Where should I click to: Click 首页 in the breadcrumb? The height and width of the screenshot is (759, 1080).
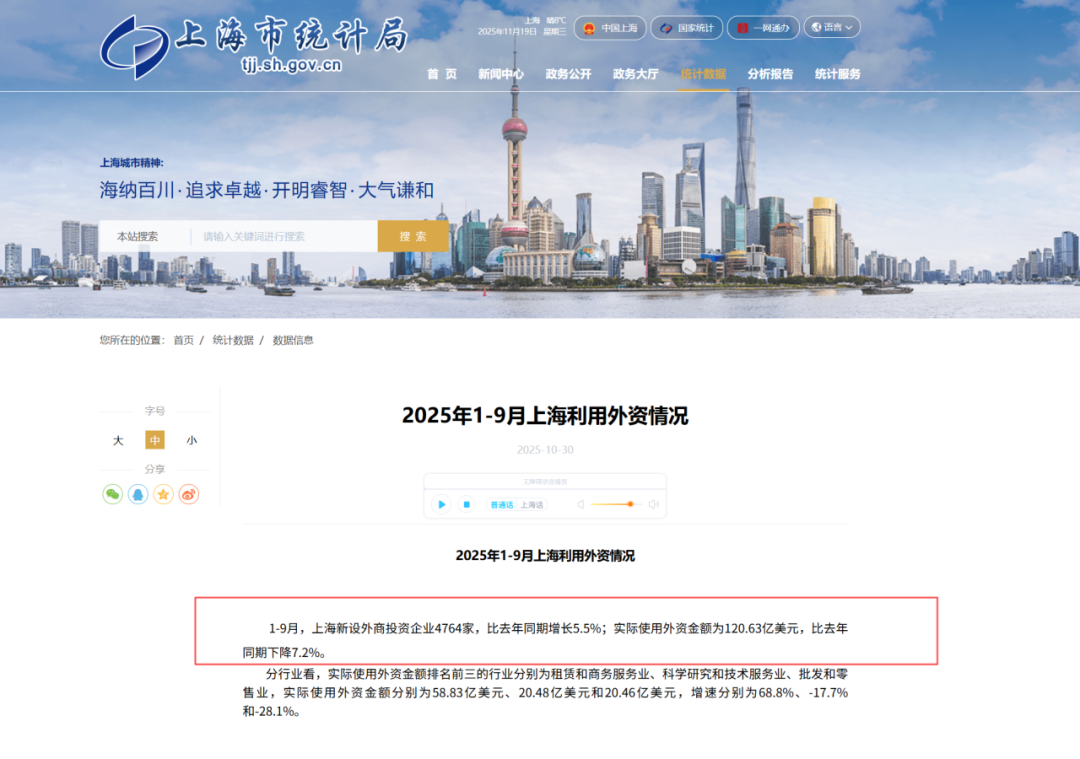[183, 340]
